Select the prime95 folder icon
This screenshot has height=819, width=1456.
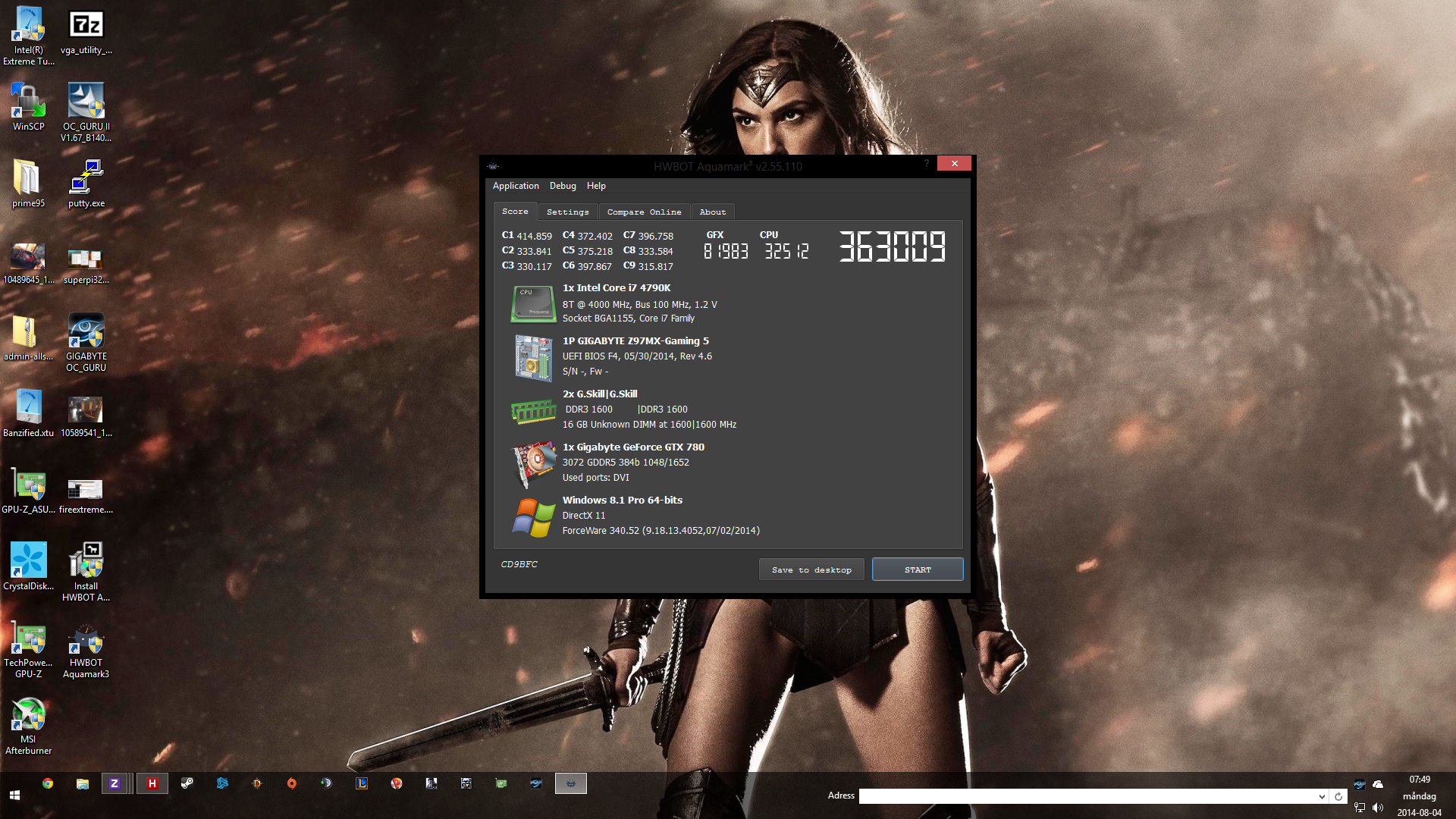28,184
